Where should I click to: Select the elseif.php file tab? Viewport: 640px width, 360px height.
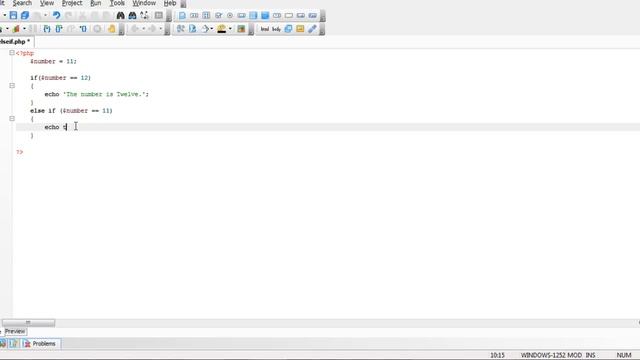tap(16, 42)
